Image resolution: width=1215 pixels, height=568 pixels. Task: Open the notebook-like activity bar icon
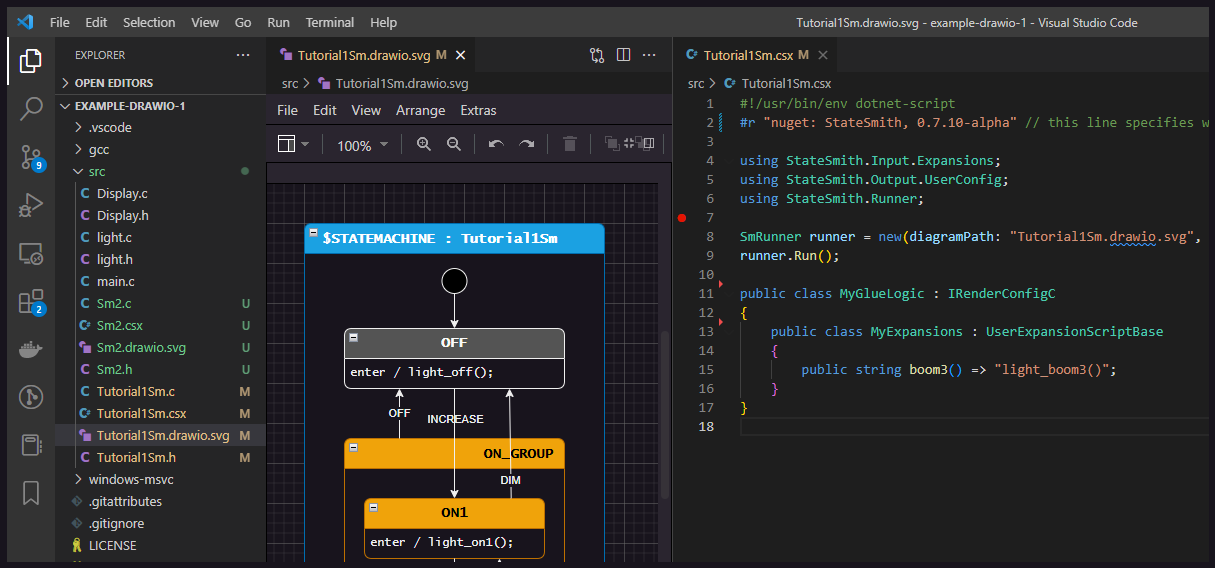click(31, 445)
